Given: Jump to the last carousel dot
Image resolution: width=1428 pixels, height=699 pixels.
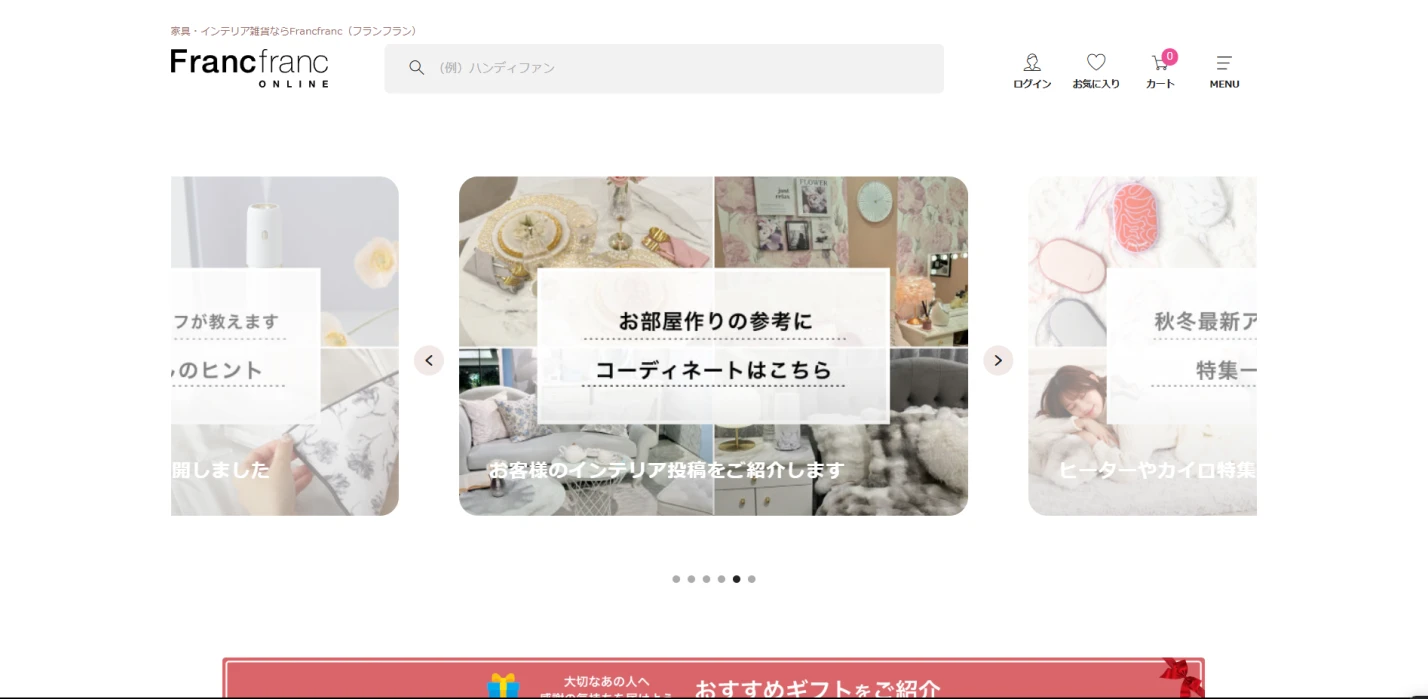Looking at the screenshot, I should pyautogui.click(x=752, y=579).
